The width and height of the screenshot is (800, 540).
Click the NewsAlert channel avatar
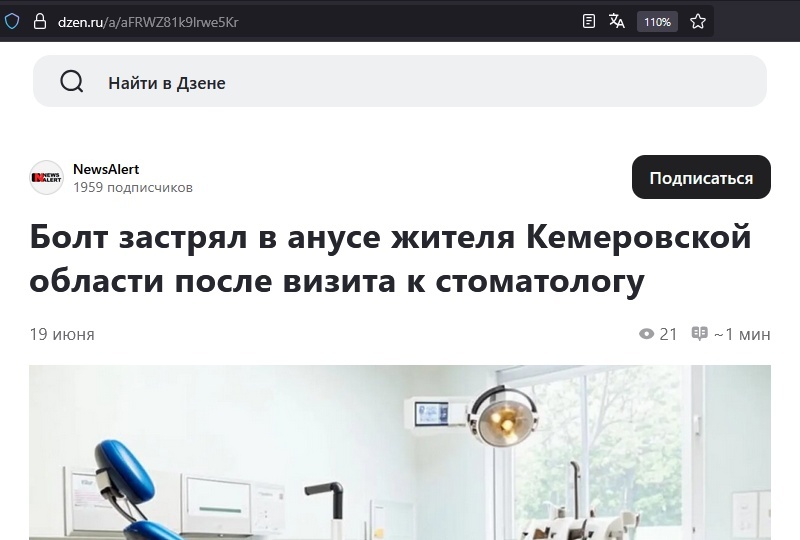46,178
